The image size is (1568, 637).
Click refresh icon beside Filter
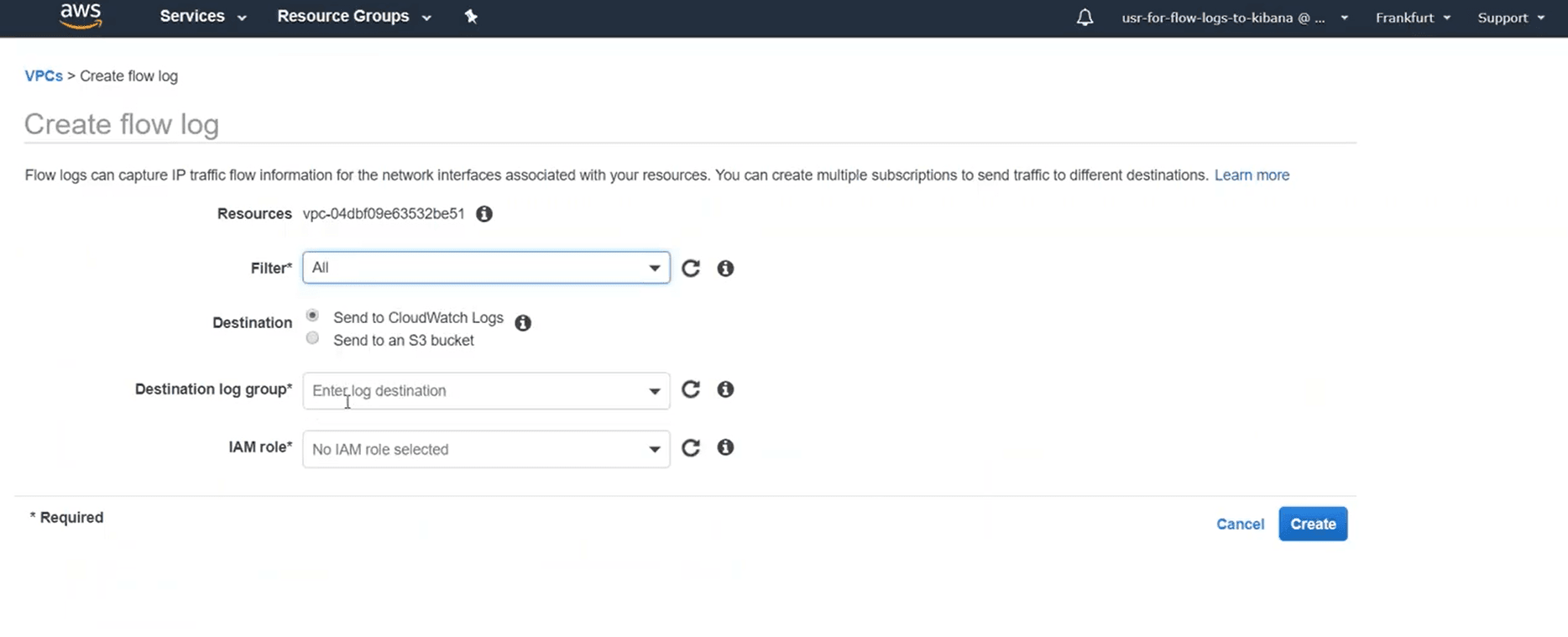(691, 269)
